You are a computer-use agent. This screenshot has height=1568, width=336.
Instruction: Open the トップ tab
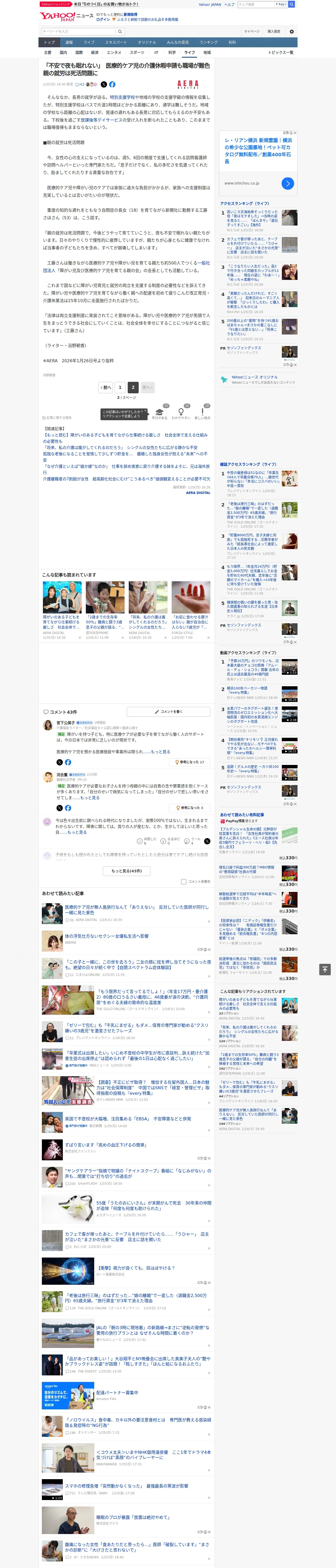(49, 43)
